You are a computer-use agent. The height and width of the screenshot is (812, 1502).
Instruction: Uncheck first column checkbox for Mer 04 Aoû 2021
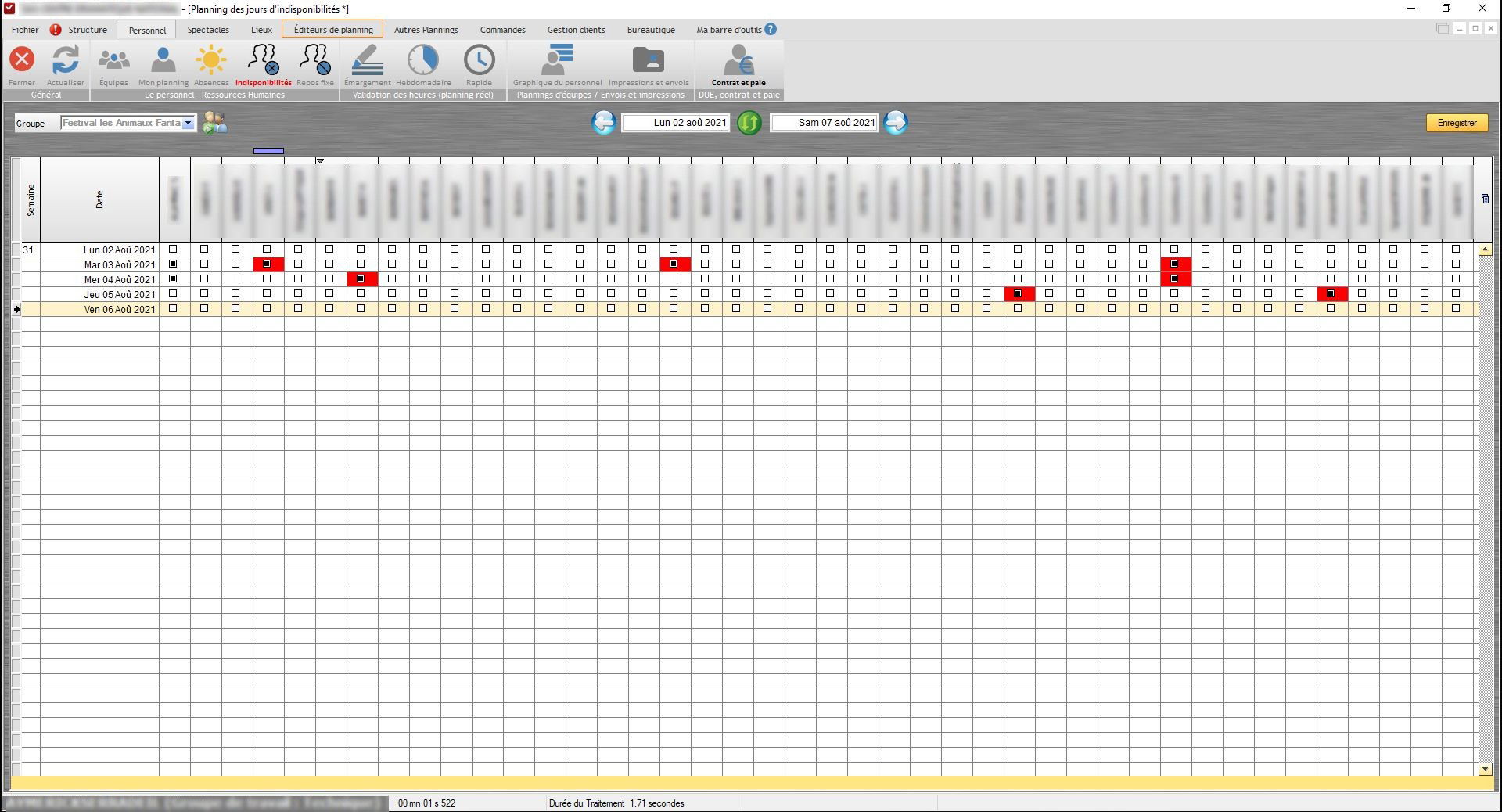174,279
